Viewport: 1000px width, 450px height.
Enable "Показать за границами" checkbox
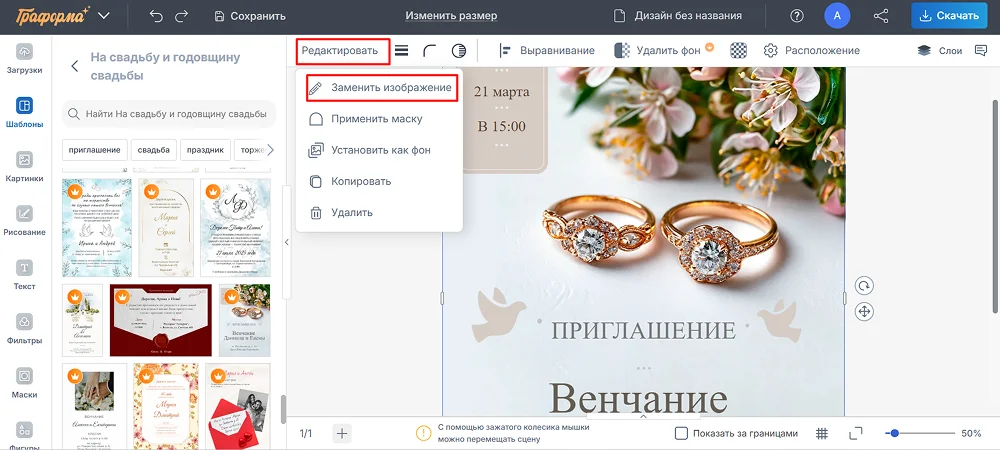tap(681, 433)
